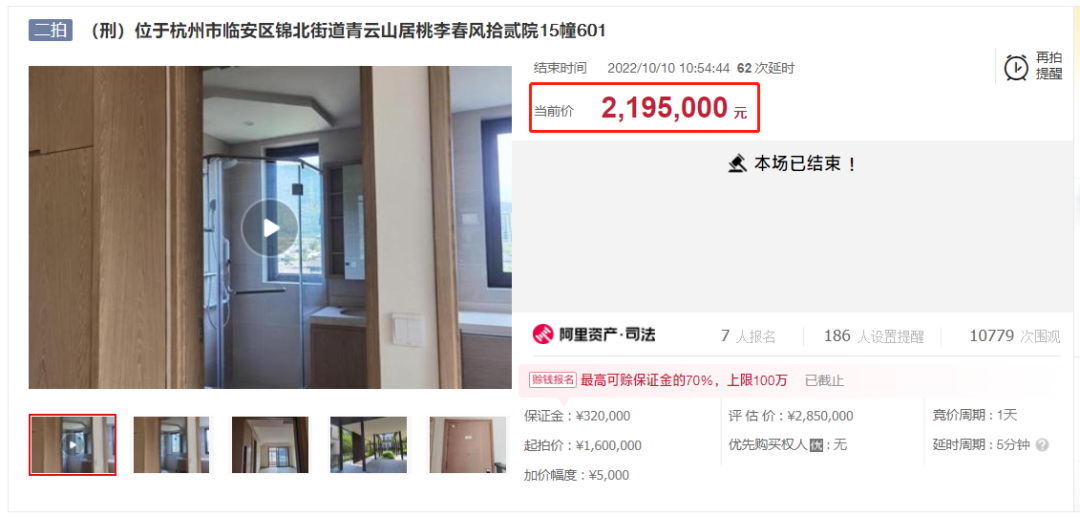Click the 赊钱报名 tag

552,380
